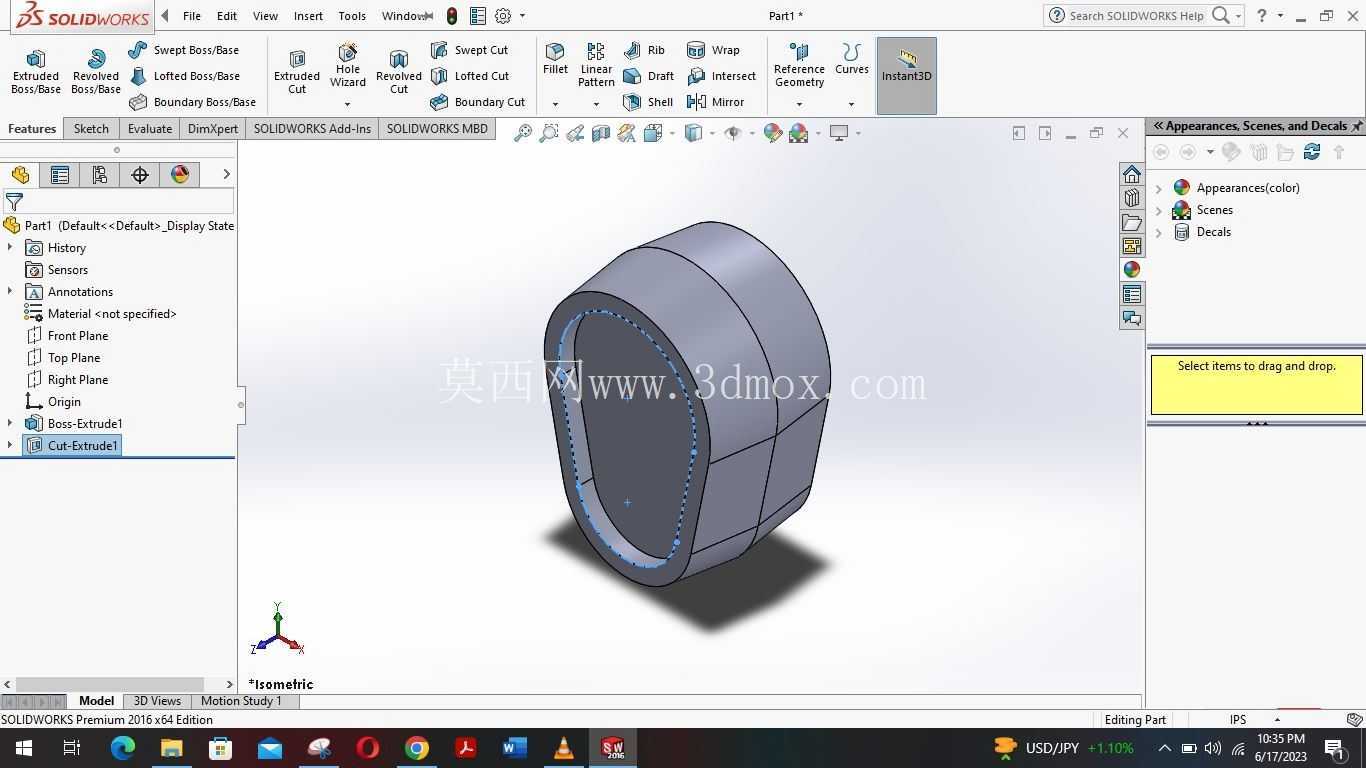Open the unit system IPS selector arrow
The image size is (1366, 768).
[x=1277, y=720]
